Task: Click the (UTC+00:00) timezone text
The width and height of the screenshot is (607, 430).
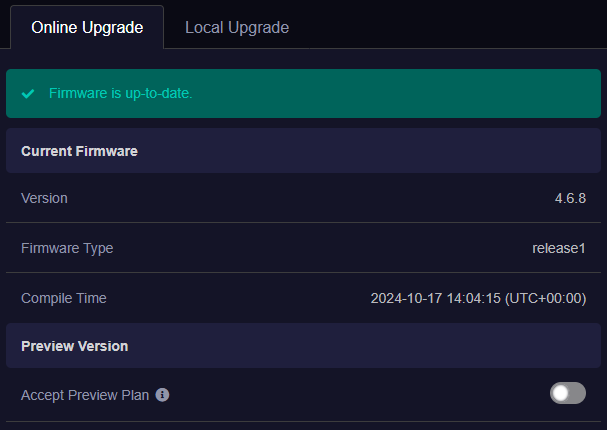Action: coord(545,298)
